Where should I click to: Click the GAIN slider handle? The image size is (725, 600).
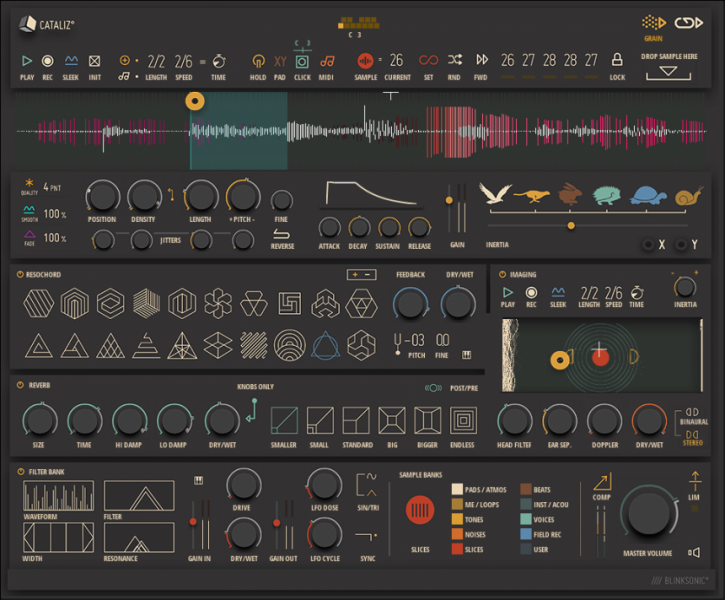tap(449, 200)
